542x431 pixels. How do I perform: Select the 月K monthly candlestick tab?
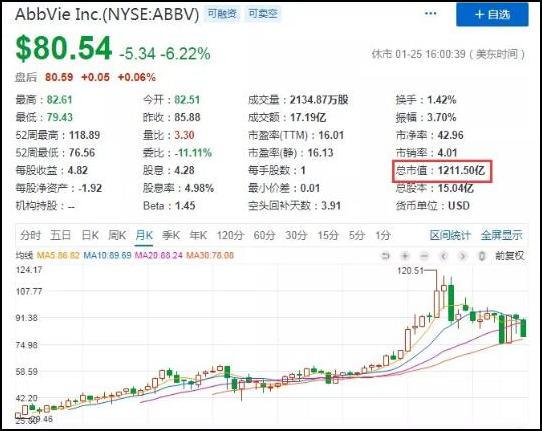click(144, 235)
